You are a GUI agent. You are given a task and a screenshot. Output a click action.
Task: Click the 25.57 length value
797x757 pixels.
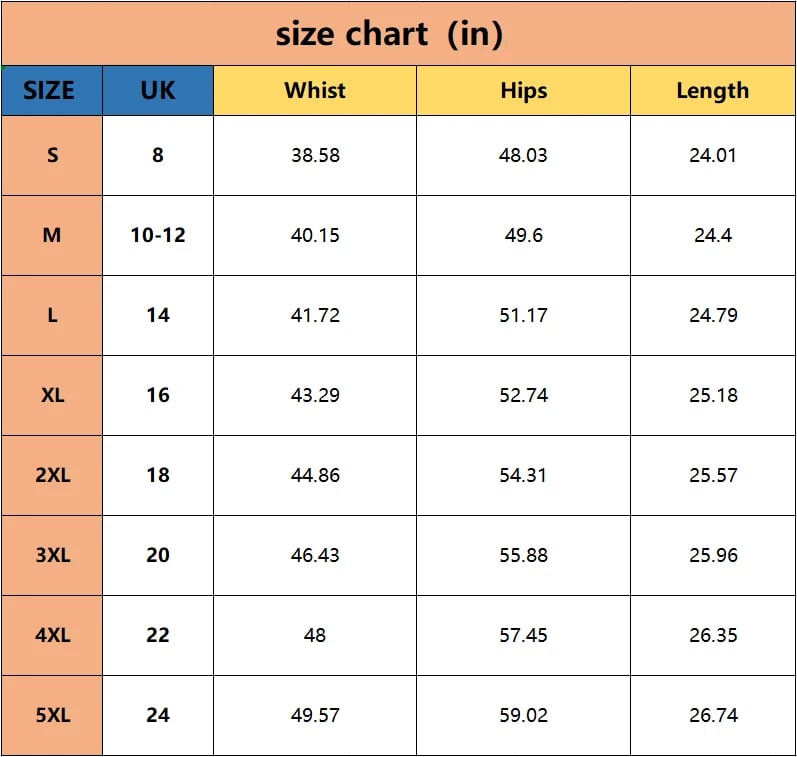pyautogui.click(x=713, y=475)
